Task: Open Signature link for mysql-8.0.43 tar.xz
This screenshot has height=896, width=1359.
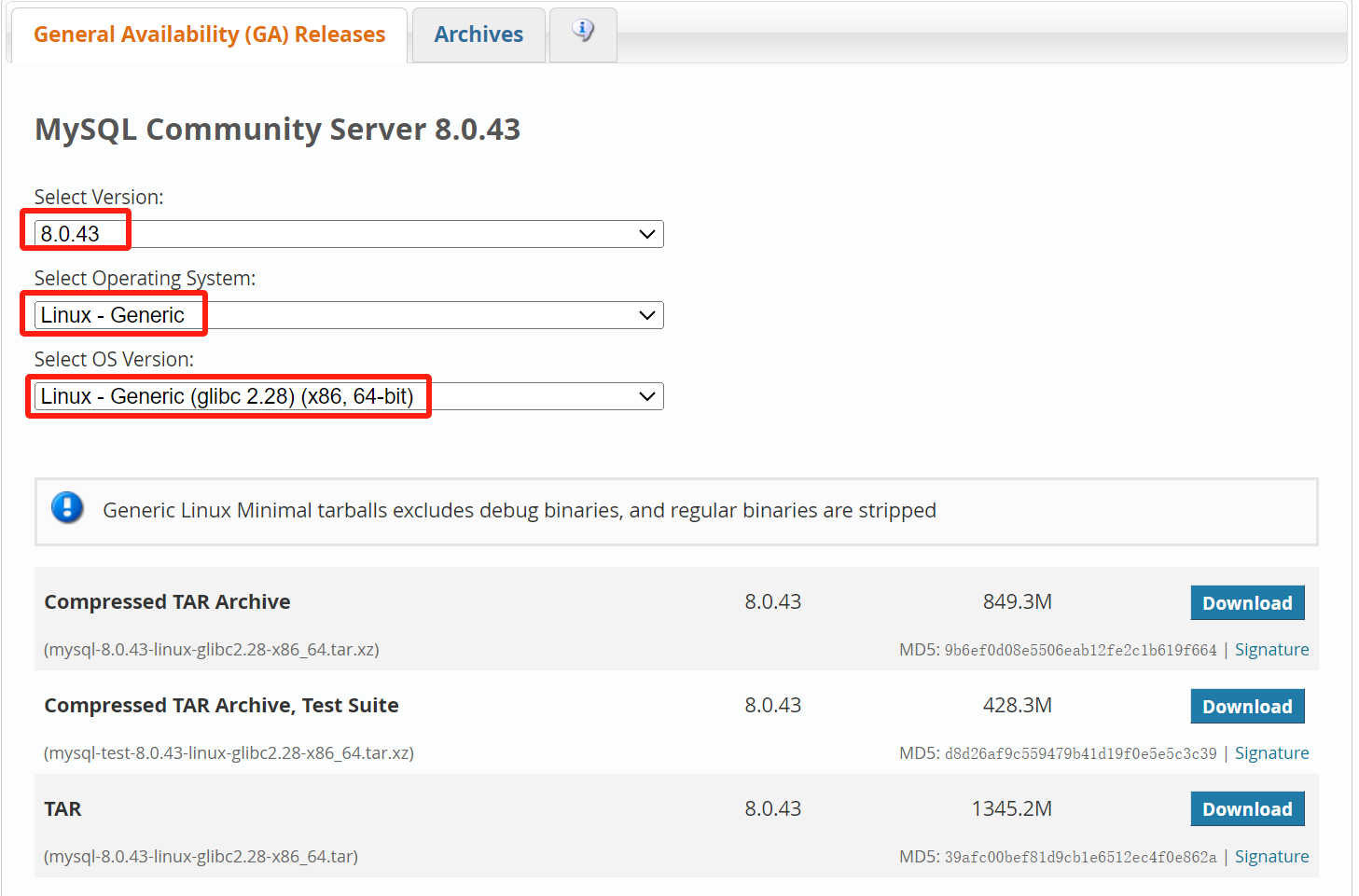Action: [x=1271, y=650]
